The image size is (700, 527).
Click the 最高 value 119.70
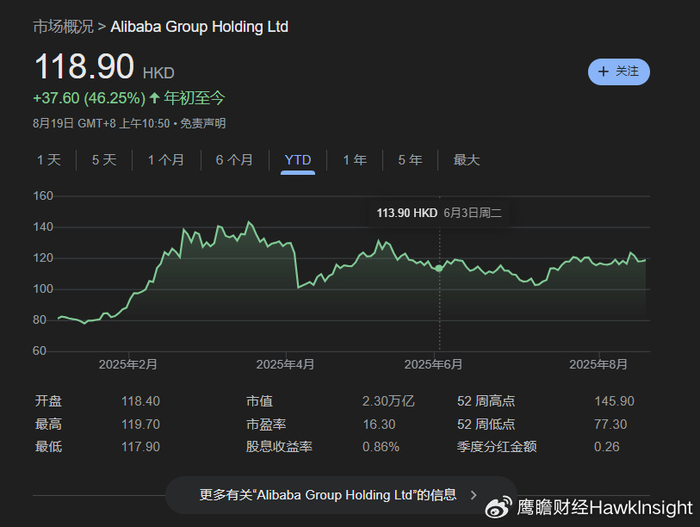(141, 424)
